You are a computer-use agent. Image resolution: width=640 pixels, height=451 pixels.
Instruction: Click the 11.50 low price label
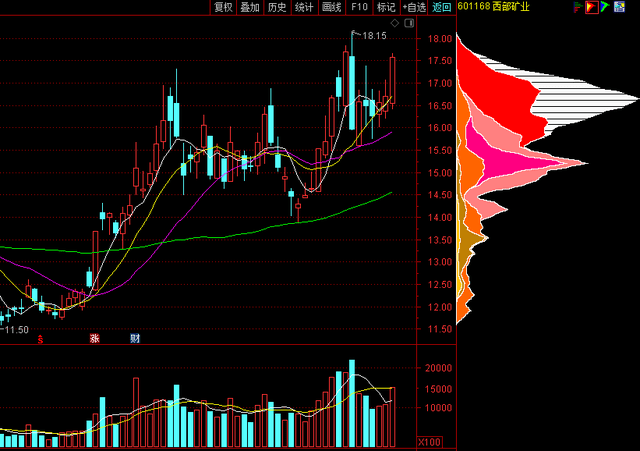click(x=16, y=330)
